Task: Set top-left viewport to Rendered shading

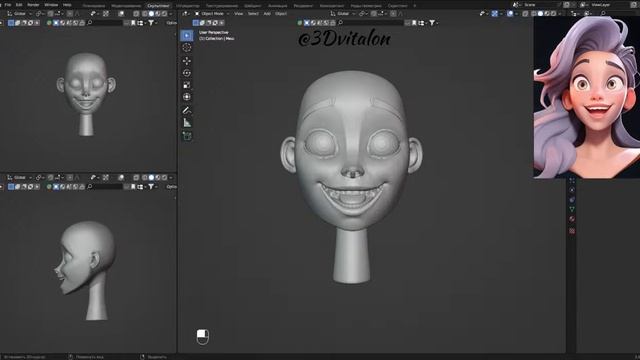Action: point(164,13)
